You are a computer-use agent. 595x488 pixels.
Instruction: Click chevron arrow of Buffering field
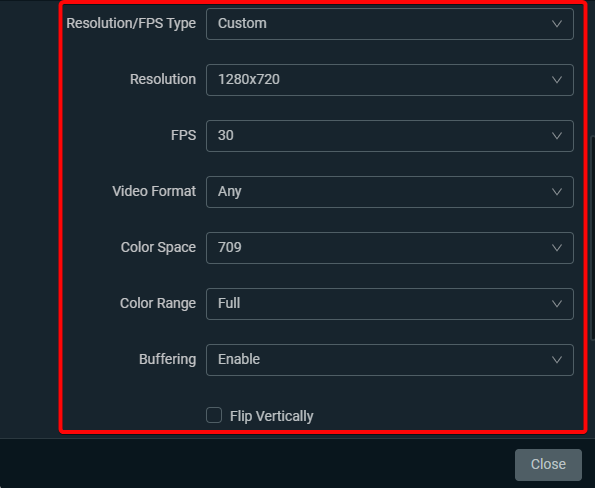[x=557, y=360]
